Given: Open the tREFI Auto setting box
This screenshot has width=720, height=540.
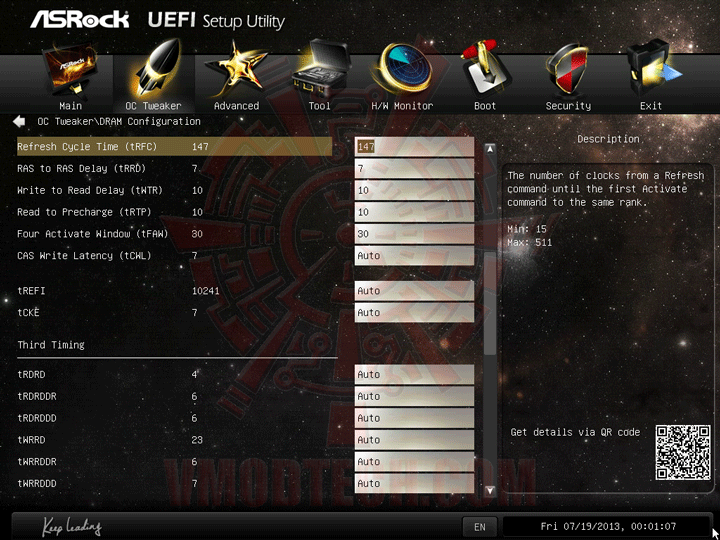Looking at the screenshot, I should [x=414, y=291].
